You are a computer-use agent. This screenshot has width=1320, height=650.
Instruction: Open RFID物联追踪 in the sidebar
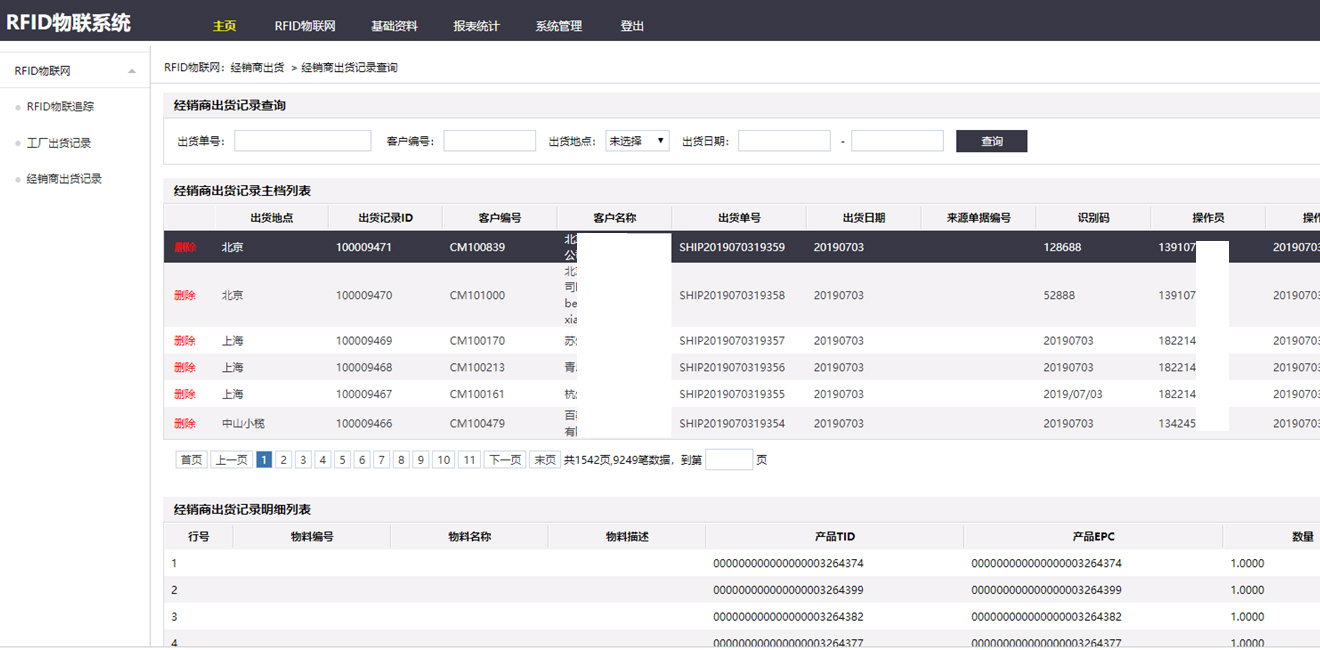pyautogui.click(x=60, y=106)
